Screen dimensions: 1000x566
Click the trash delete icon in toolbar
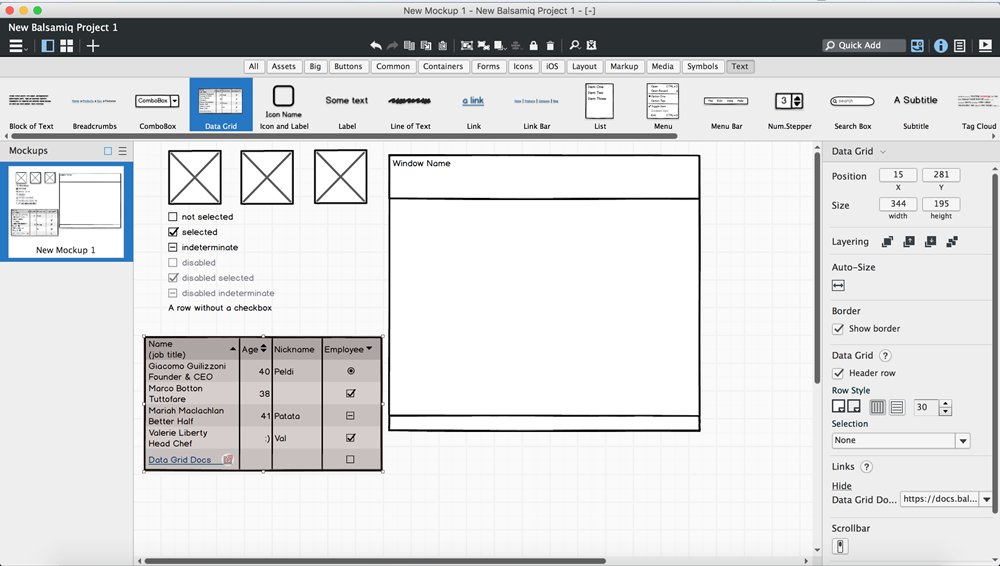[550, 46]
